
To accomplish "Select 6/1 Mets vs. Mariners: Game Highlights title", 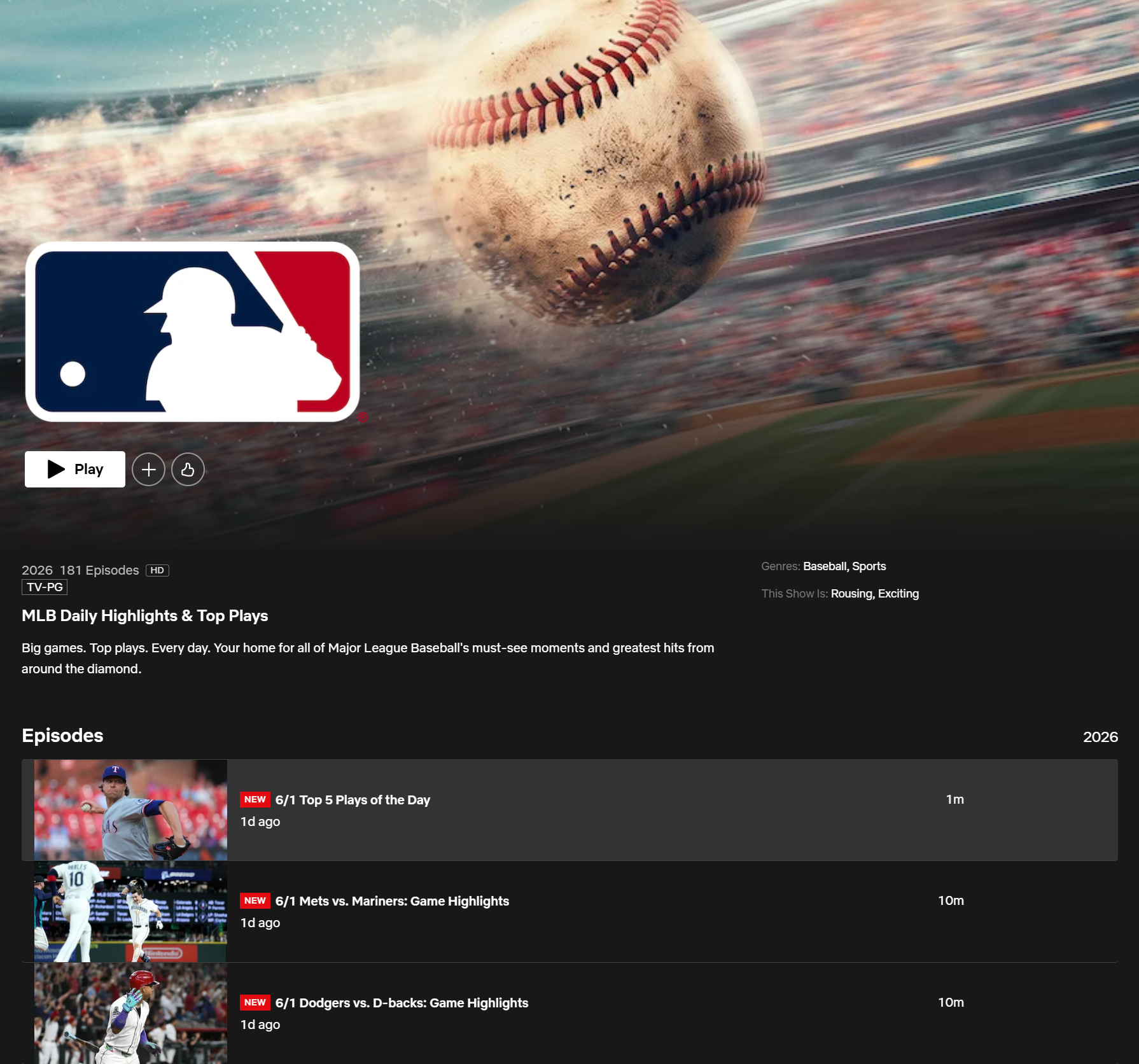I will 392,901.
